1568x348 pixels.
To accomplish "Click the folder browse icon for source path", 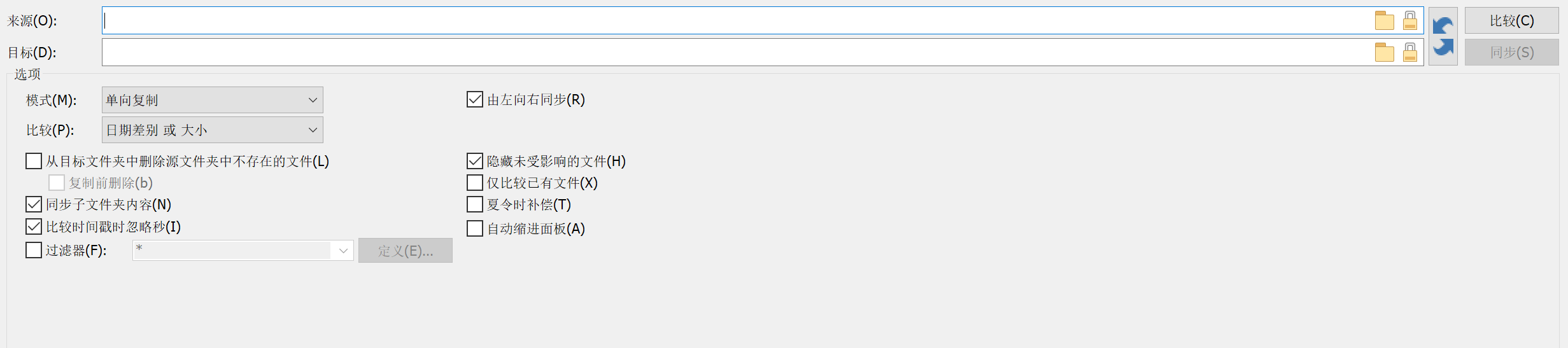I will (1384, 21).
